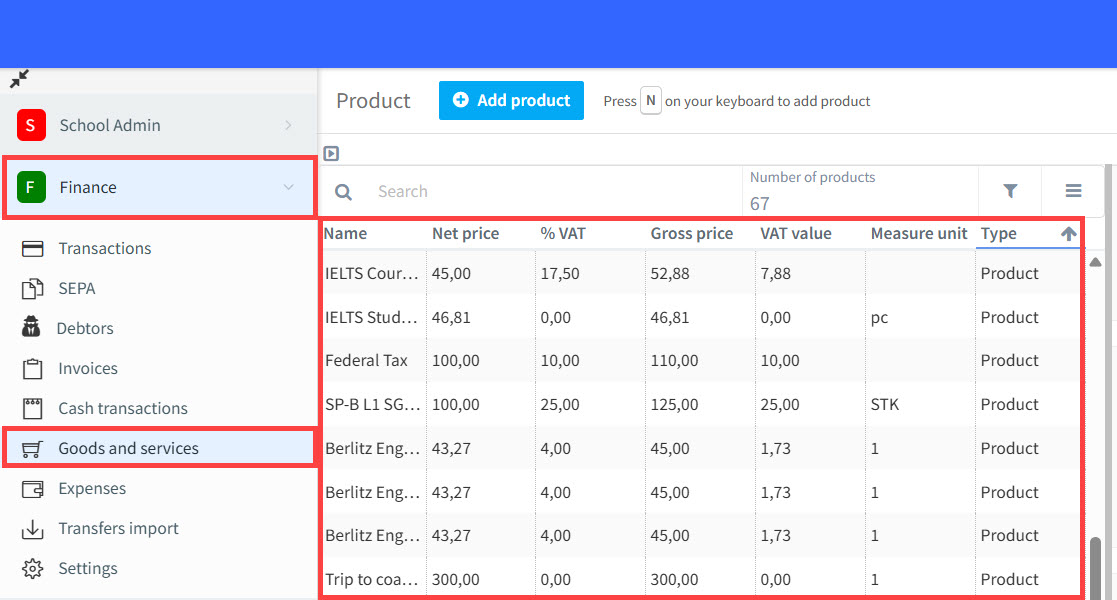The image size is (1117, 600).
Task: Open the filter funnel icon
Action: (1010, 191)
